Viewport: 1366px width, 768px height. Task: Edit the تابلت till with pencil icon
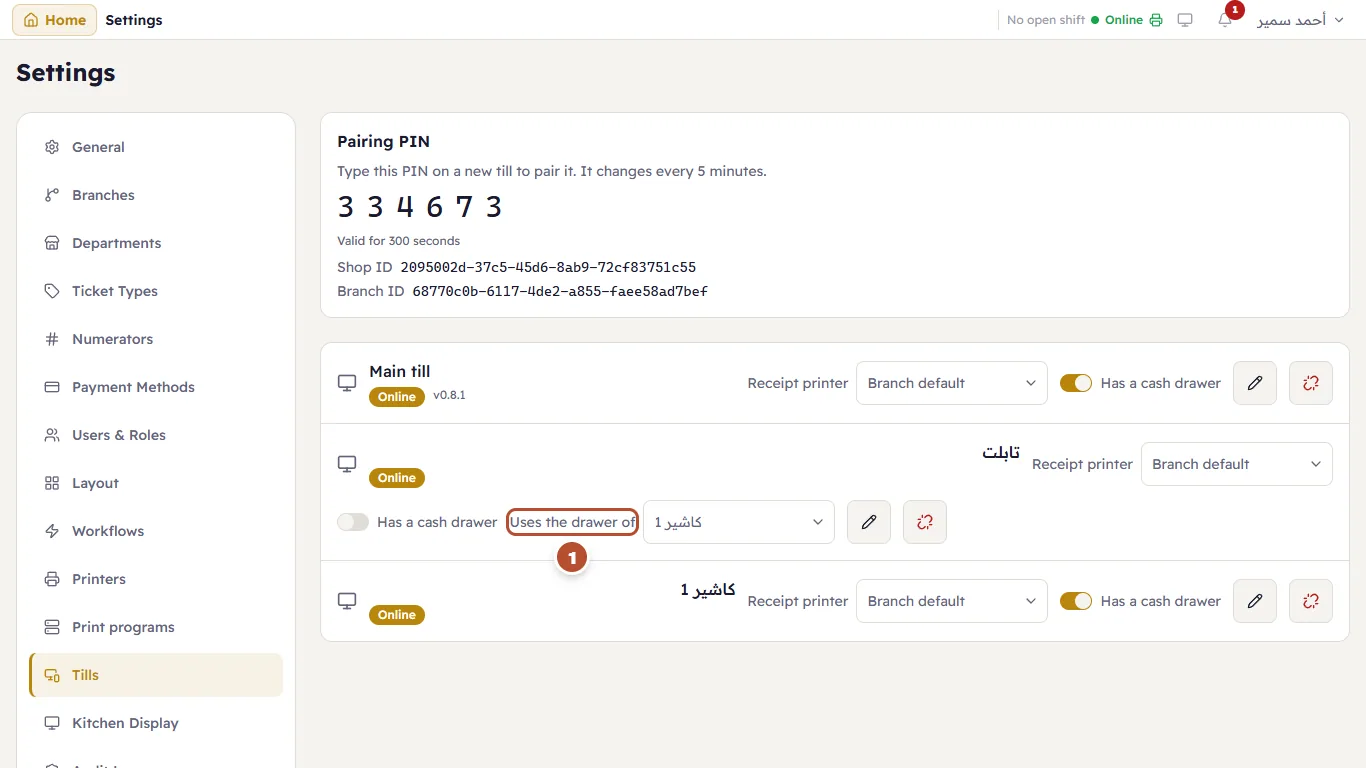tap(869, 522)
